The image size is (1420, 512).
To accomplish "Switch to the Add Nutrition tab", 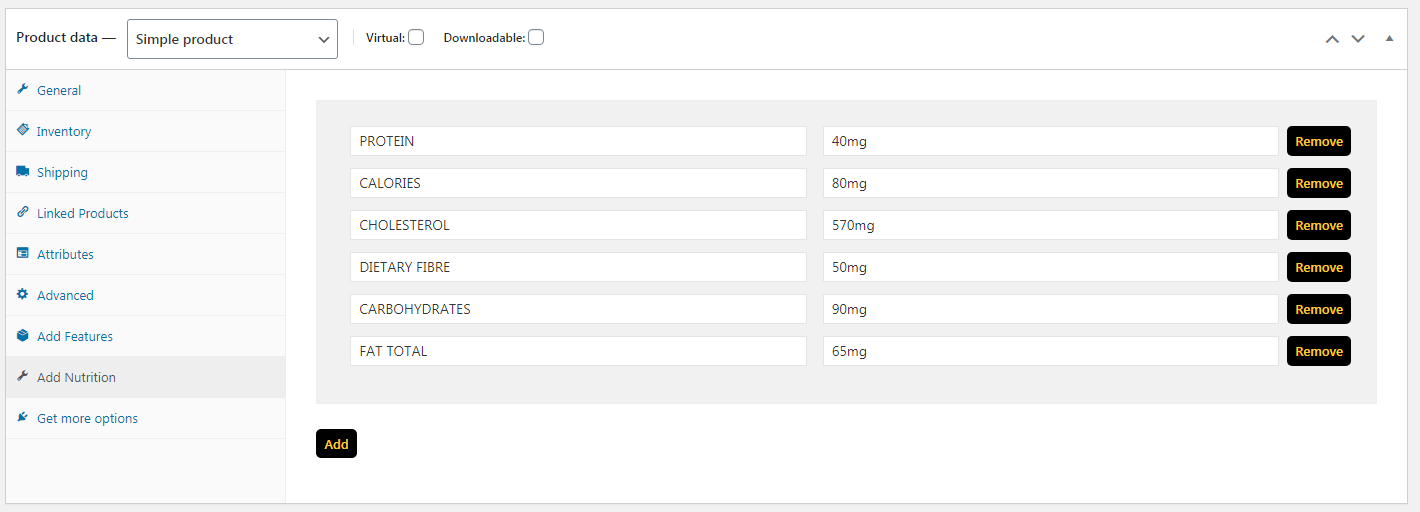I will point(76,377).
